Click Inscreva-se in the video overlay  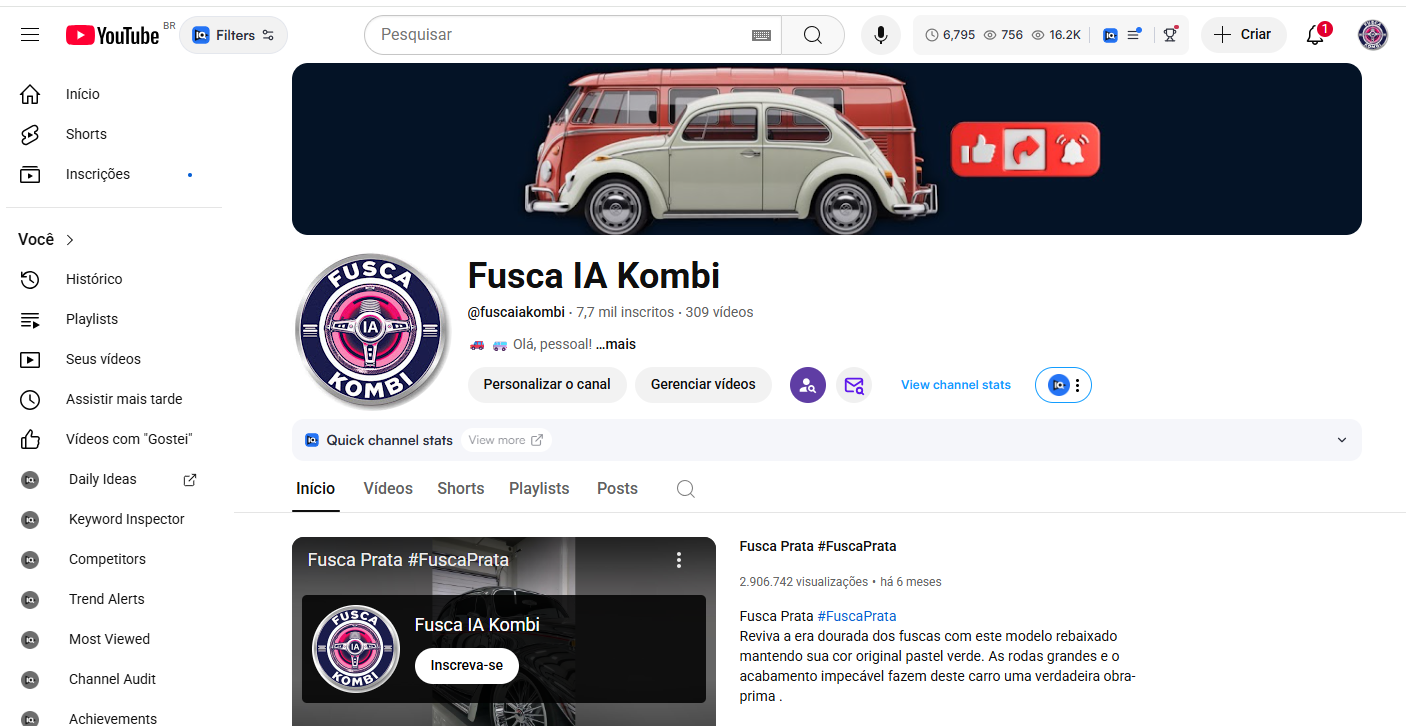click(x=467, y=665)
